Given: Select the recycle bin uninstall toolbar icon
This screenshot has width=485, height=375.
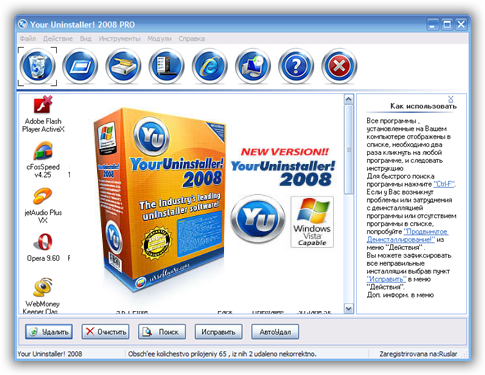Looking at the screenshot, I should coord(37,66).
